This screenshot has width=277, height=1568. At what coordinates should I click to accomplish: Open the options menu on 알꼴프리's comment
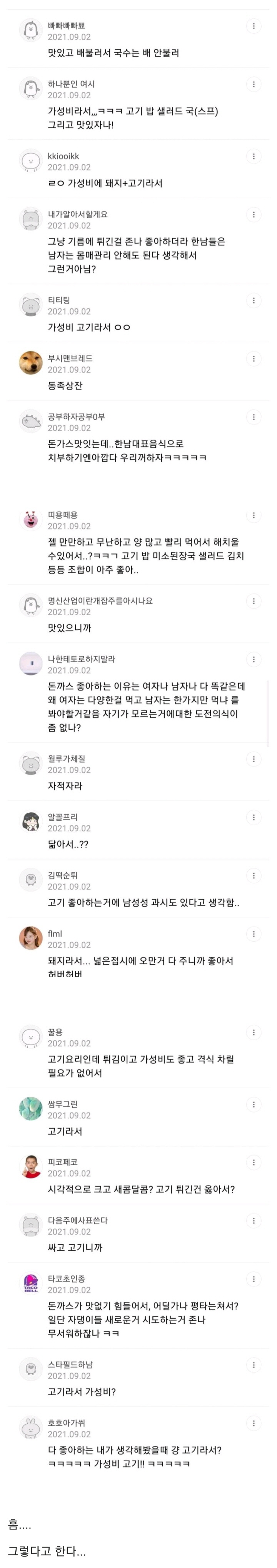[x=253, y=817]
